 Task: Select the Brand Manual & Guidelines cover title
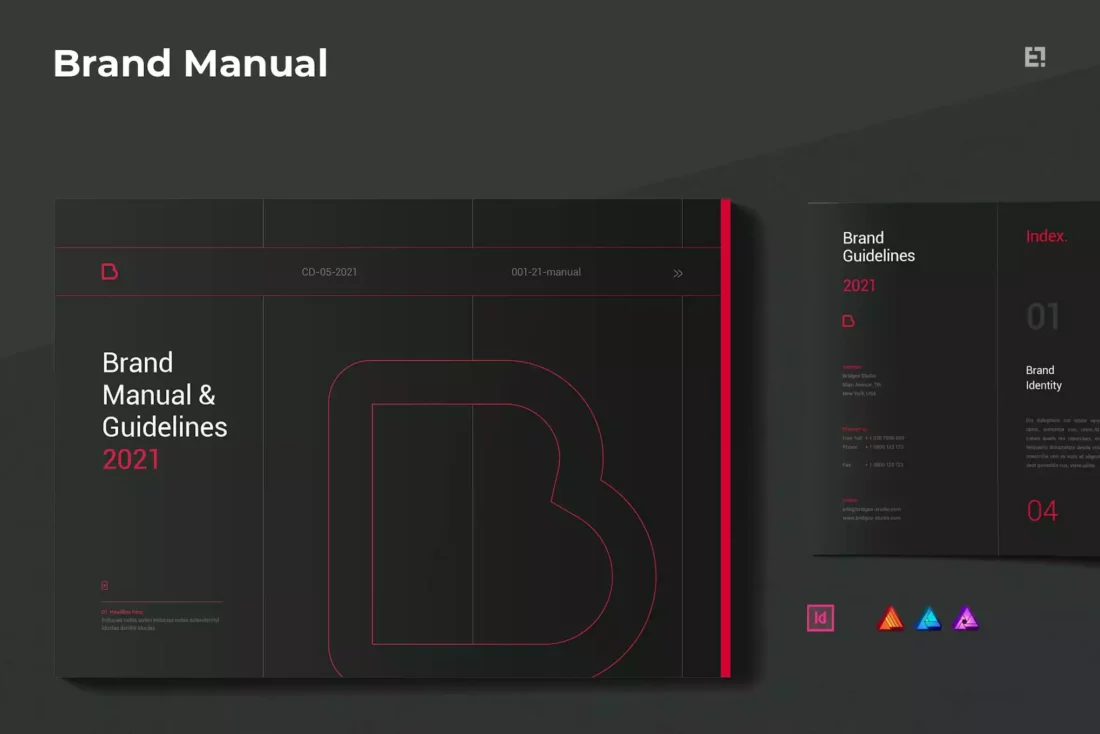(x=164, y=395)
